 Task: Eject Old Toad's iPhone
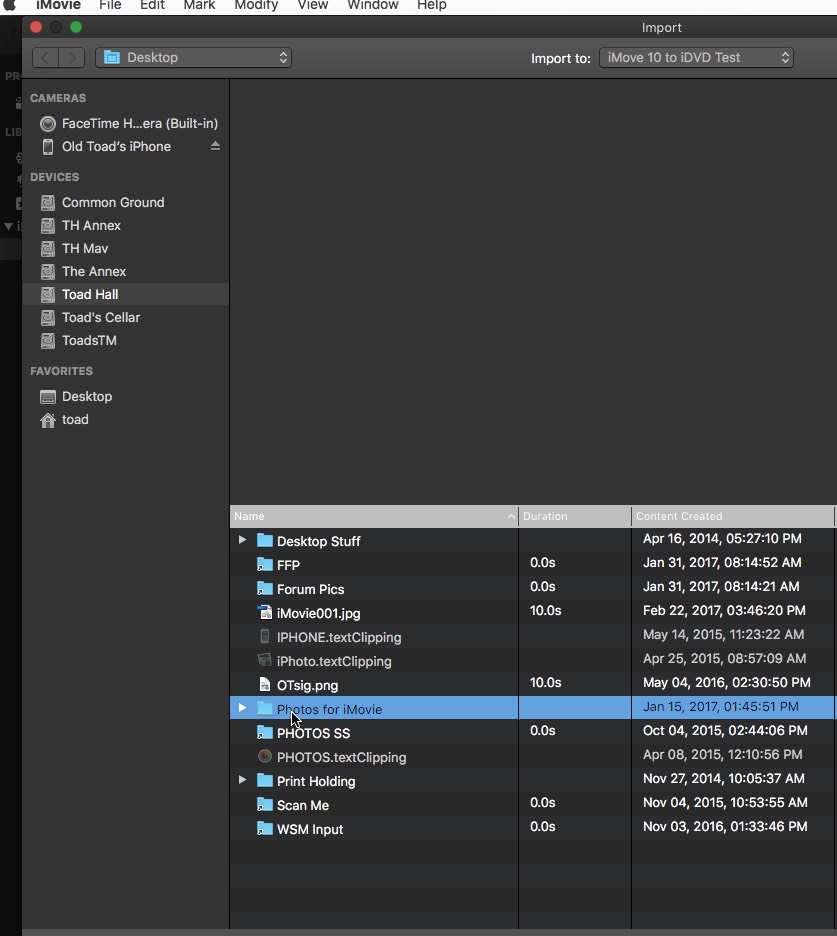216,146
